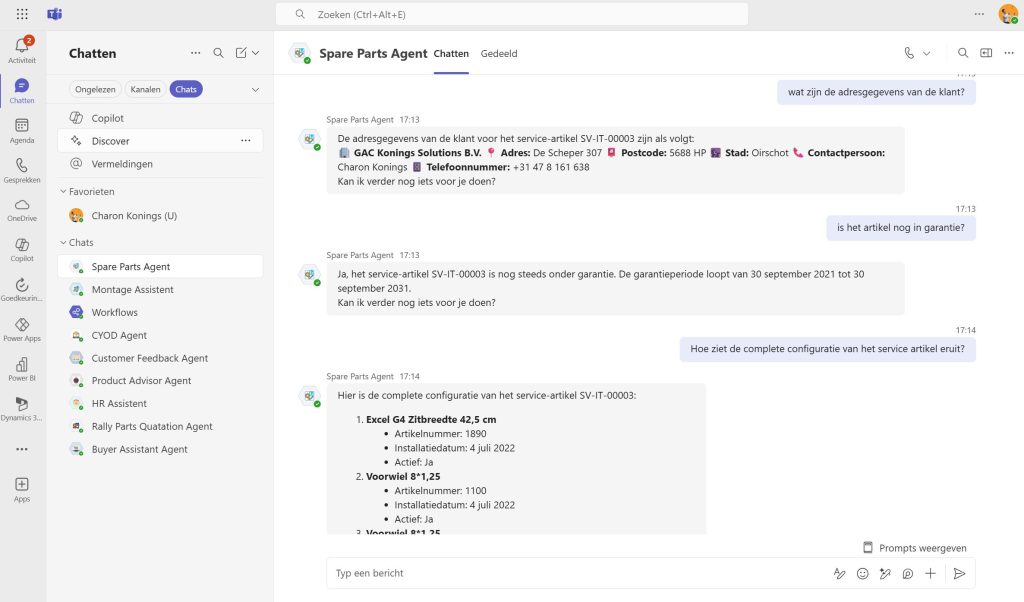Open chat in new window icon

tap(986, 53)
